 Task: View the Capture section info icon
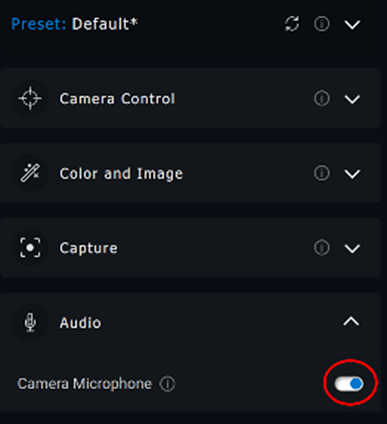click(322, 248)
